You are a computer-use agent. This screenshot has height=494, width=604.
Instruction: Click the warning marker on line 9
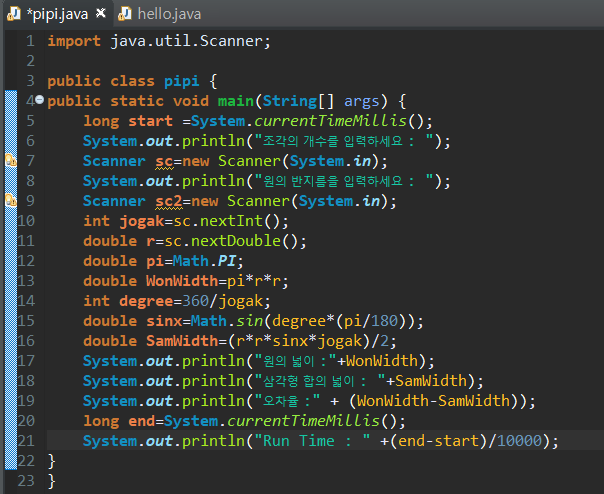(x=11, y=200)
